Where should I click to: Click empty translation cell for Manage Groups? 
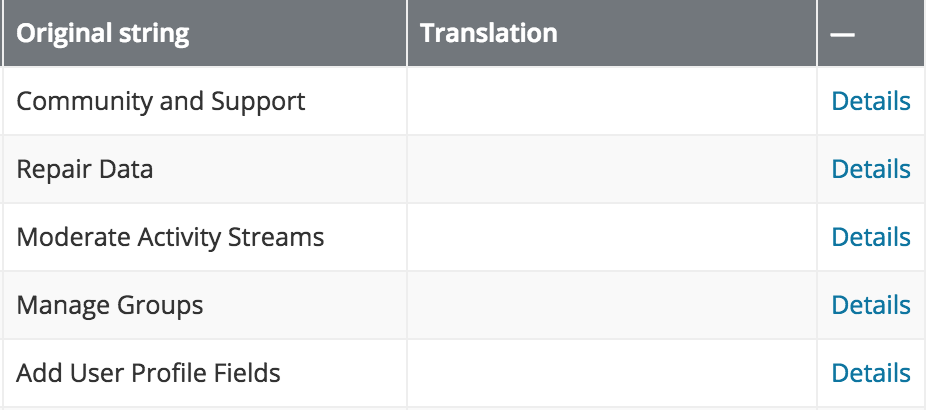pos(612,305)
